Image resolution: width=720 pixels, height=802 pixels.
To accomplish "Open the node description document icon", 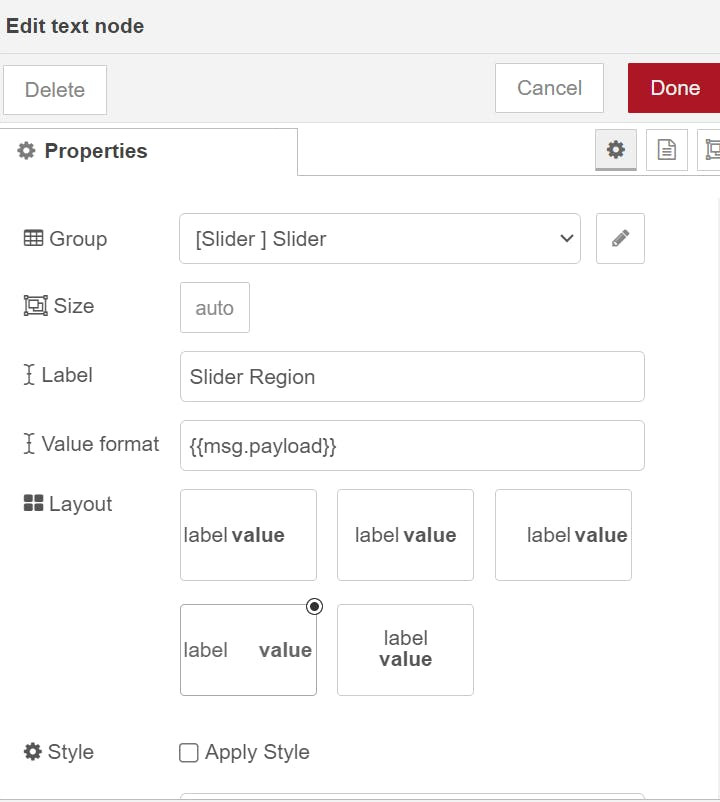I will [x=666, y=150].
